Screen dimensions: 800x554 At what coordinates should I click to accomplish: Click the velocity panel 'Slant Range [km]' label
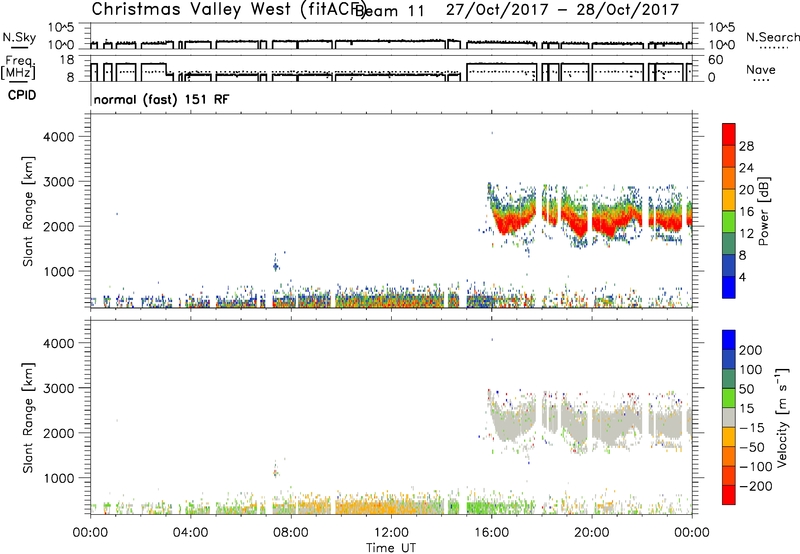28,418
